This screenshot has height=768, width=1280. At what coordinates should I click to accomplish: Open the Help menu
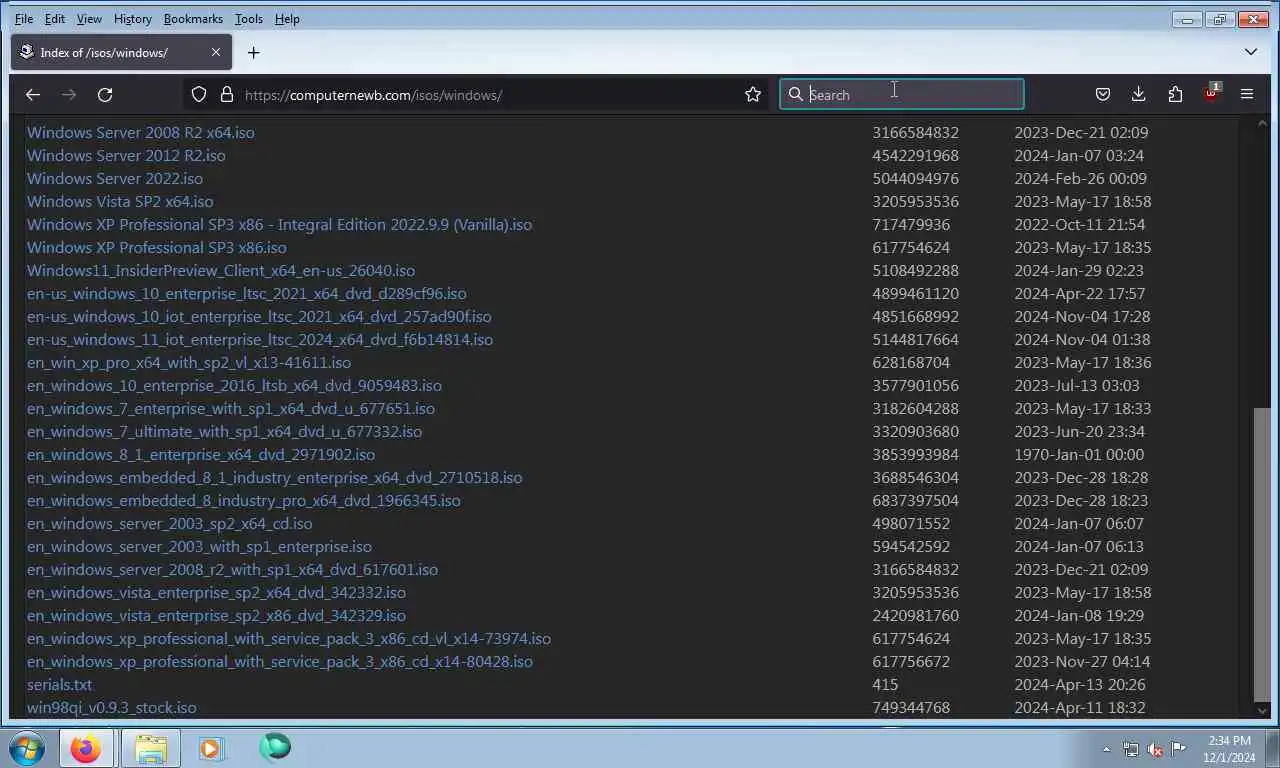coord(287,19)
